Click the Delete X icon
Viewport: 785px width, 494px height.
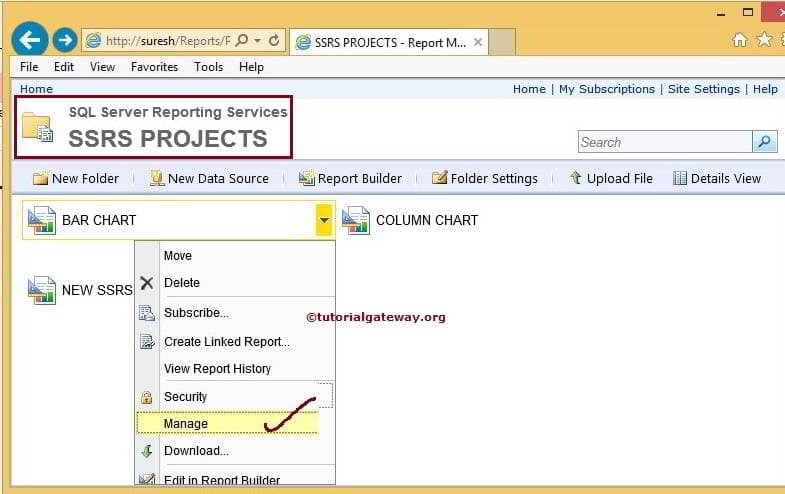coord(147,283)
